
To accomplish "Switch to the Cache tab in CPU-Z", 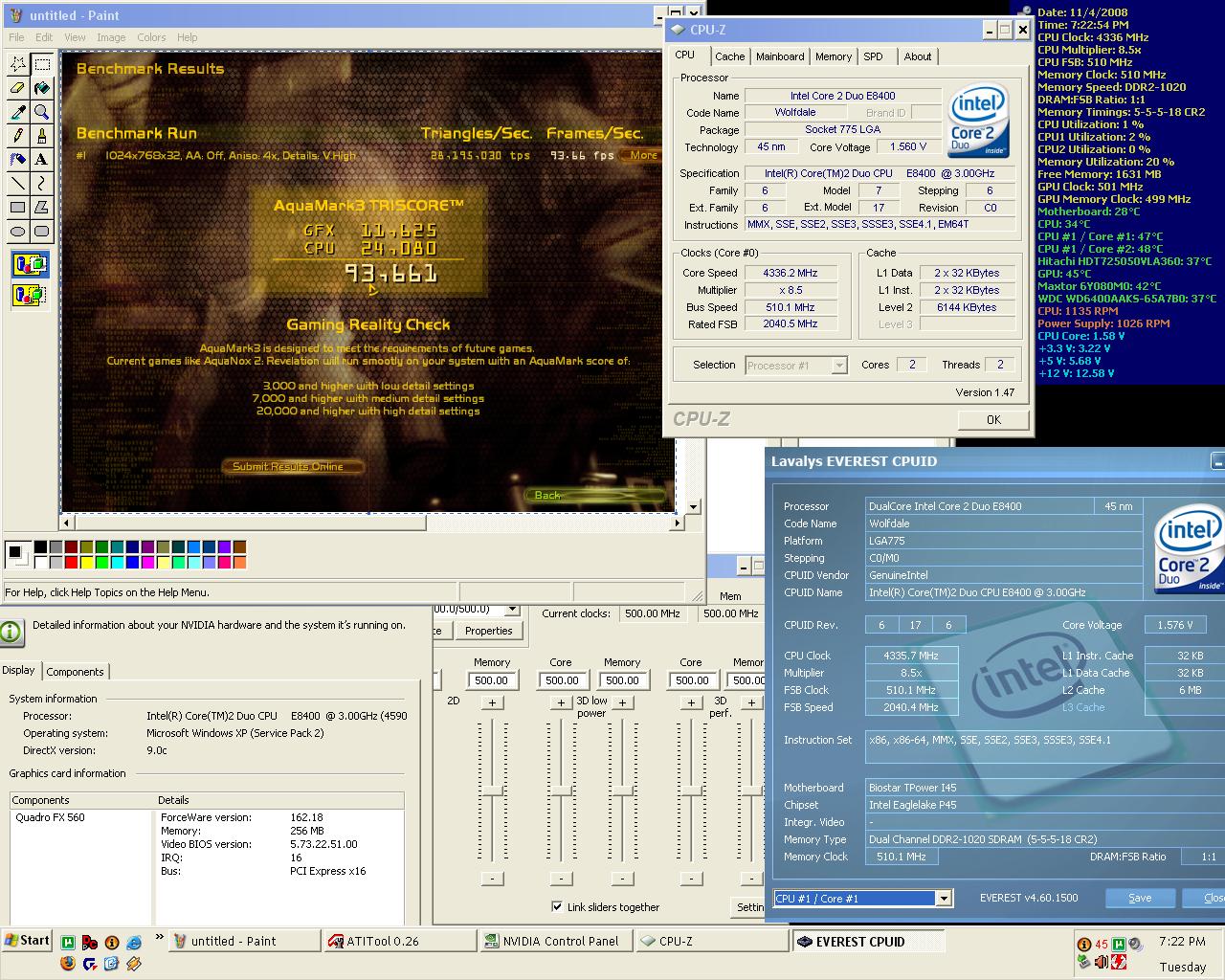I will click(x=729, y=56).
